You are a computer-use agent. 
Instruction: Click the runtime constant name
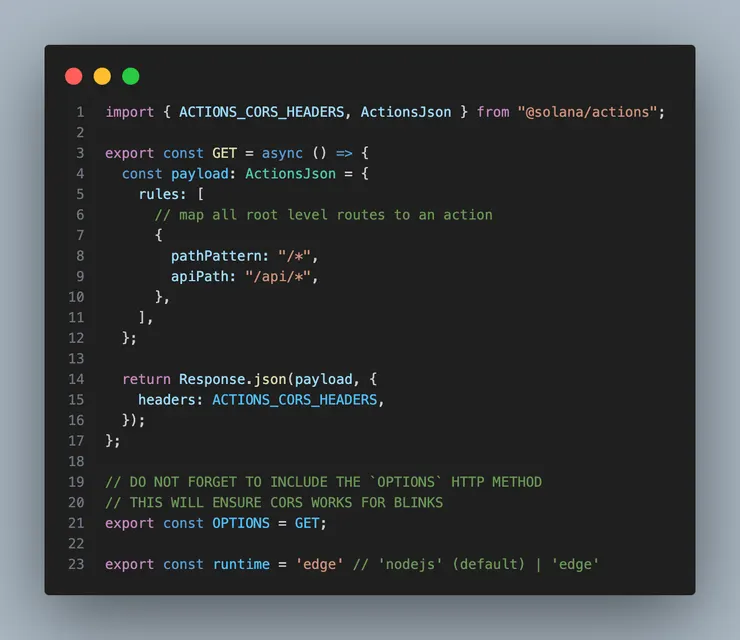(x=241, y=564)
